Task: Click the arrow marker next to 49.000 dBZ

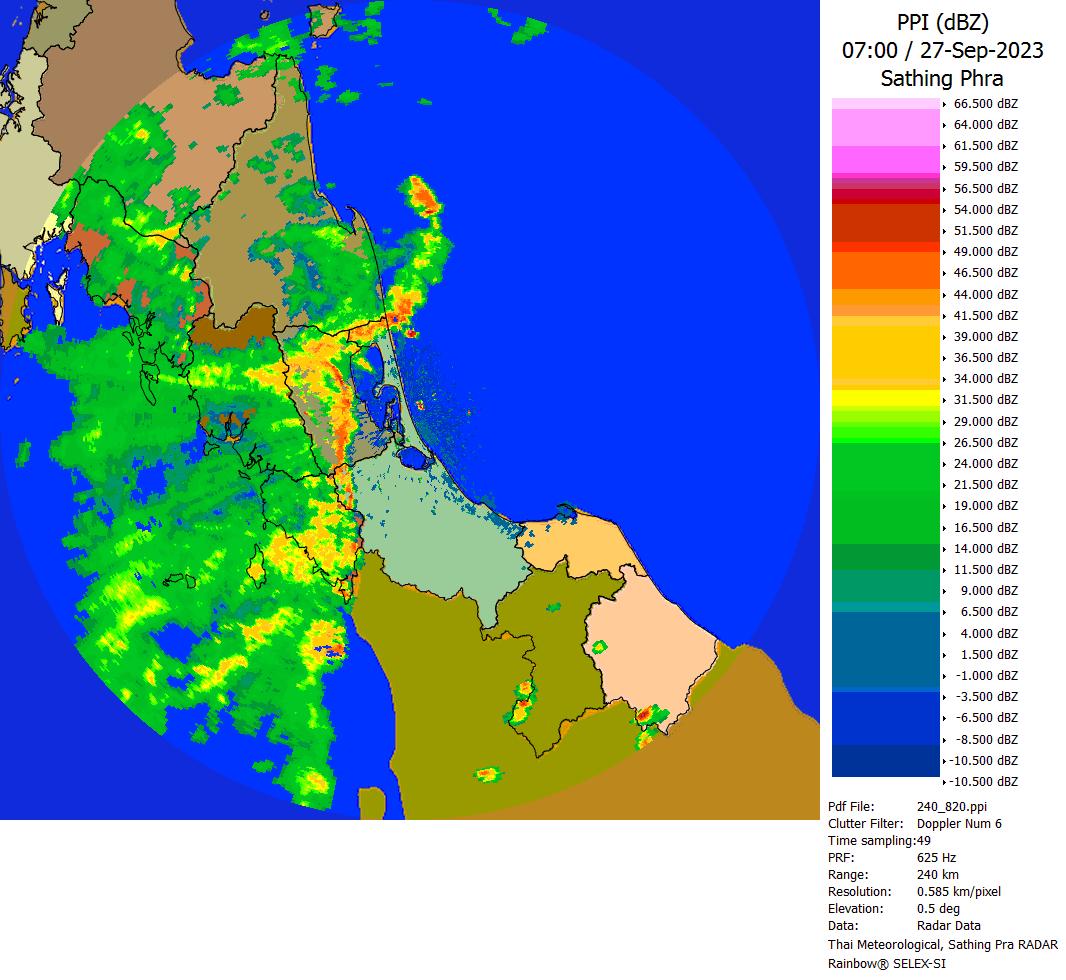Action: [945, 252]
